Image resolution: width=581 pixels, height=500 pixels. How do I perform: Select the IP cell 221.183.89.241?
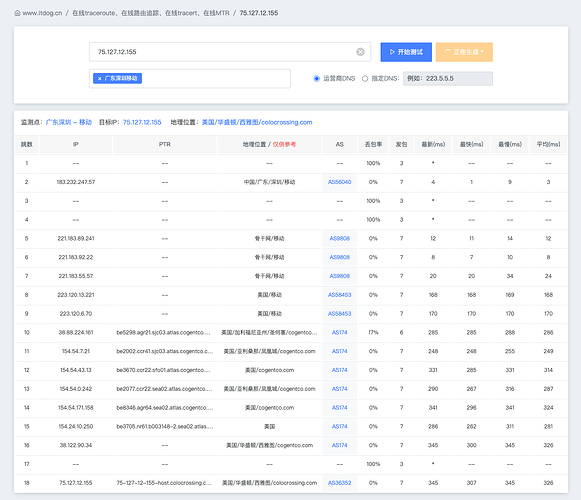(x=76, y=238)
